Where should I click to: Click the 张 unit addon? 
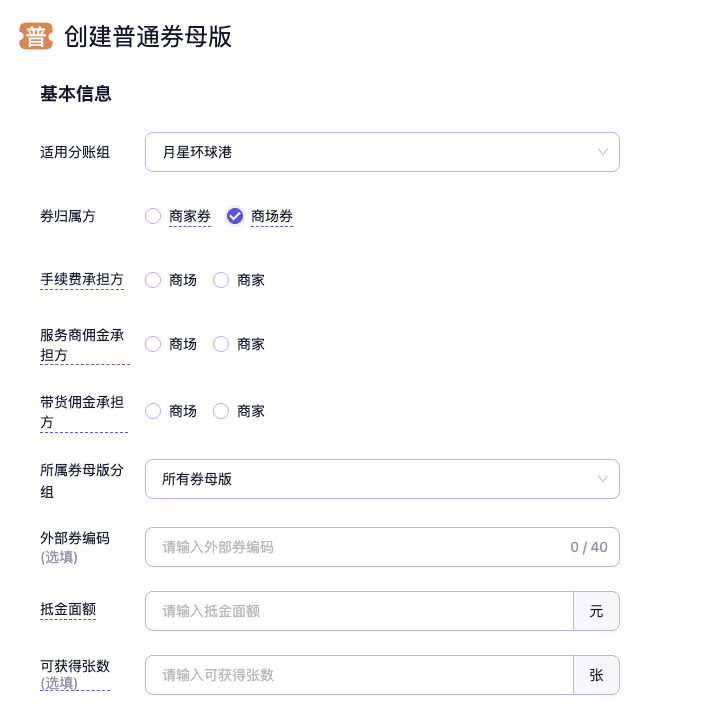[x=596, y=675]
